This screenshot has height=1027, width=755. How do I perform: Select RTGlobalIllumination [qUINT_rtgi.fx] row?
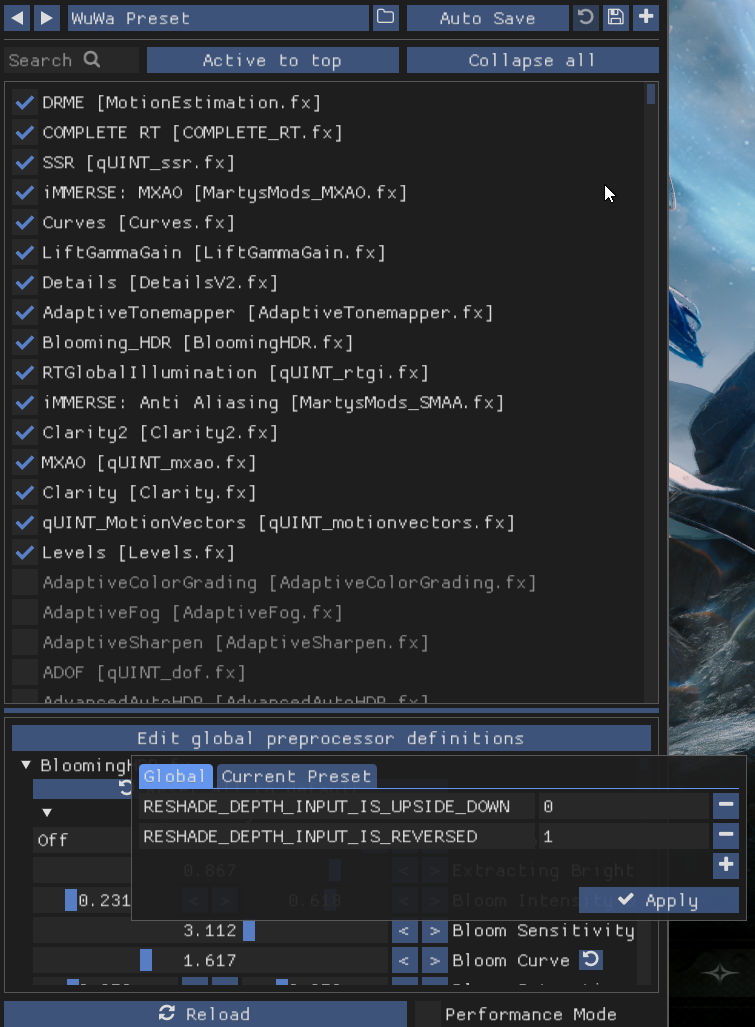(x=235, y=373)
